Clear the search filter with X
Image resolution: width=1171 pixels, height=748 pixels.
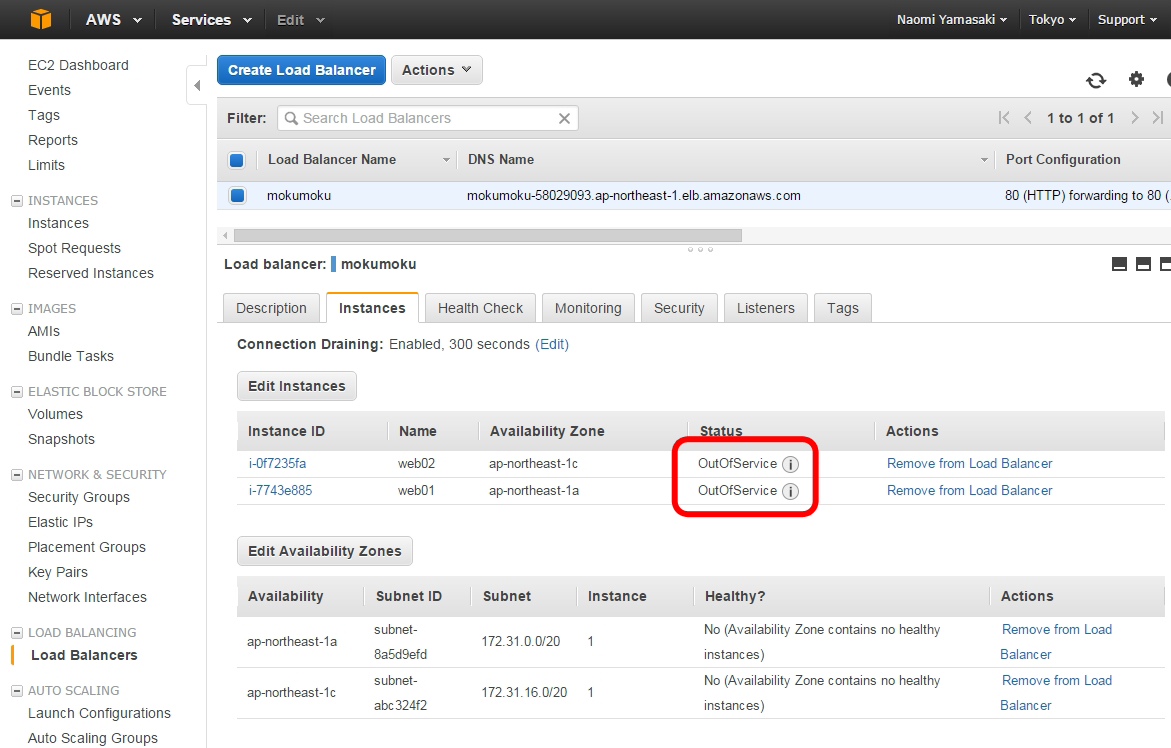pyautogui.click(x=565, y=118)
